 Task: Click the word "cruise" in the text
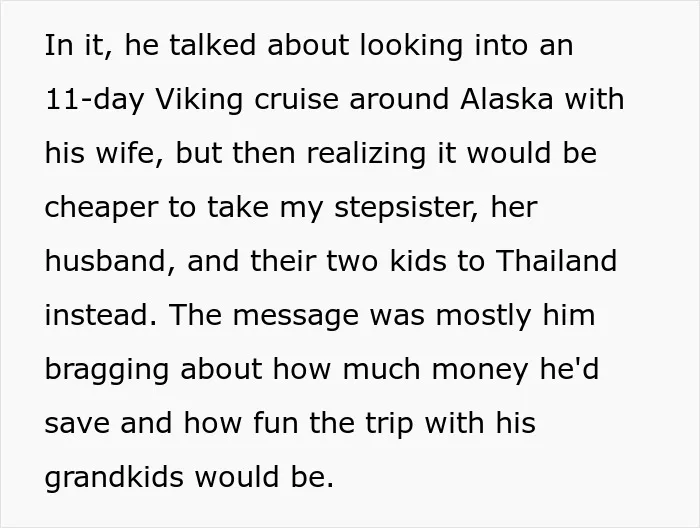pos(296,99)
